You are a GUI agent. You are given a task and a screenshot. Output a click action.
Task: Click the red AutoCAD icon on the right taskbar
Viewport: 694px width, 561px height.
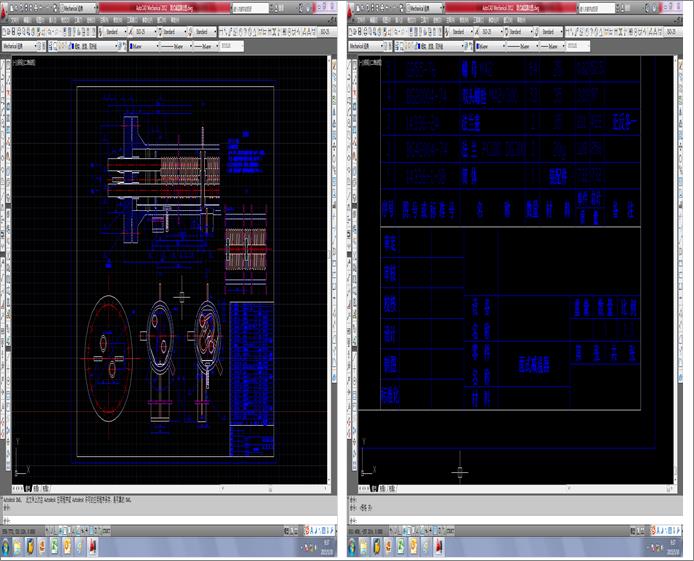pyautogui.click(x=438, y=548)
